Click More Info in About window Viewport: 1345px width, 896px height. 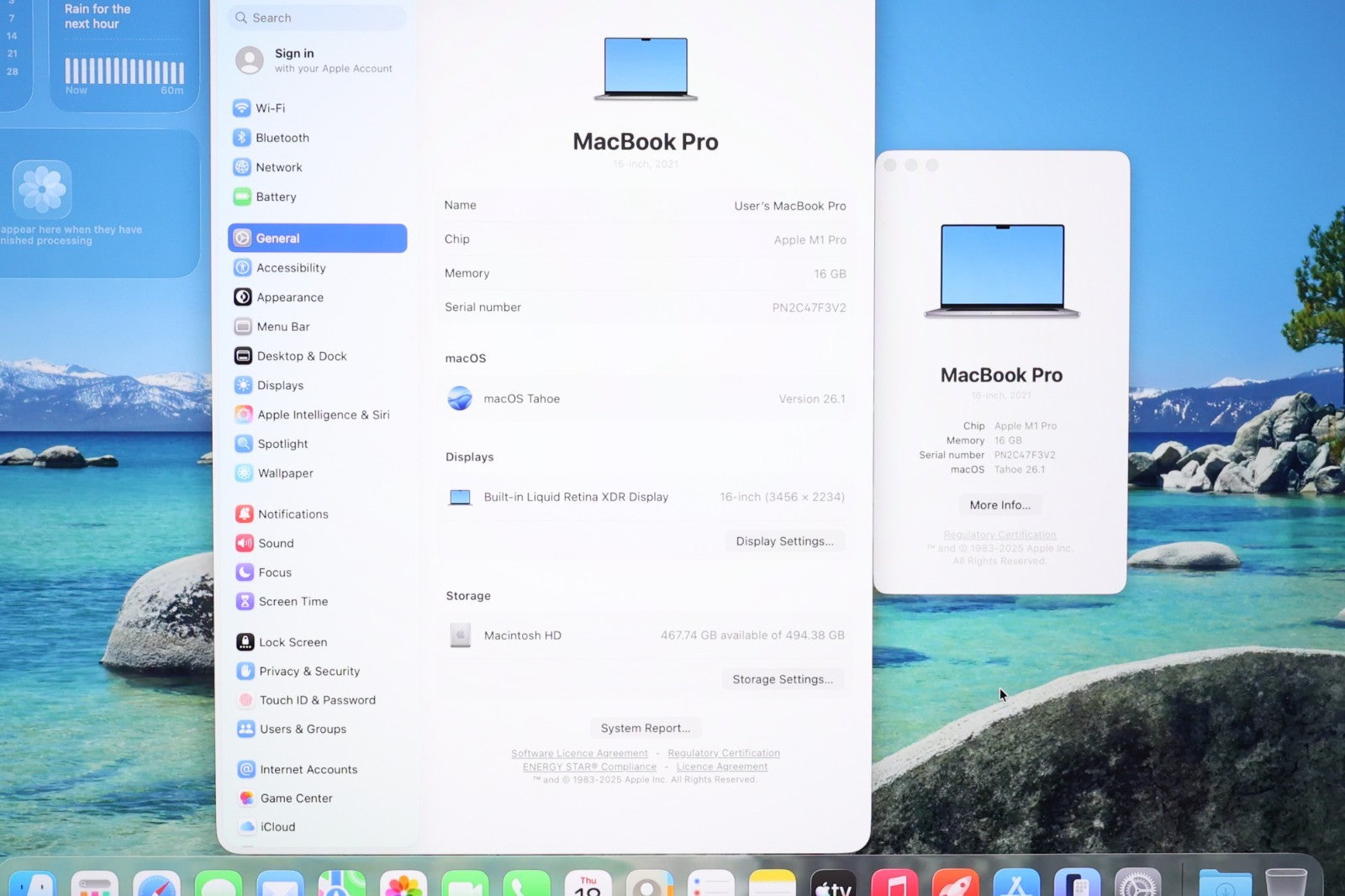pyautogui.click(x=1000, y=505)
